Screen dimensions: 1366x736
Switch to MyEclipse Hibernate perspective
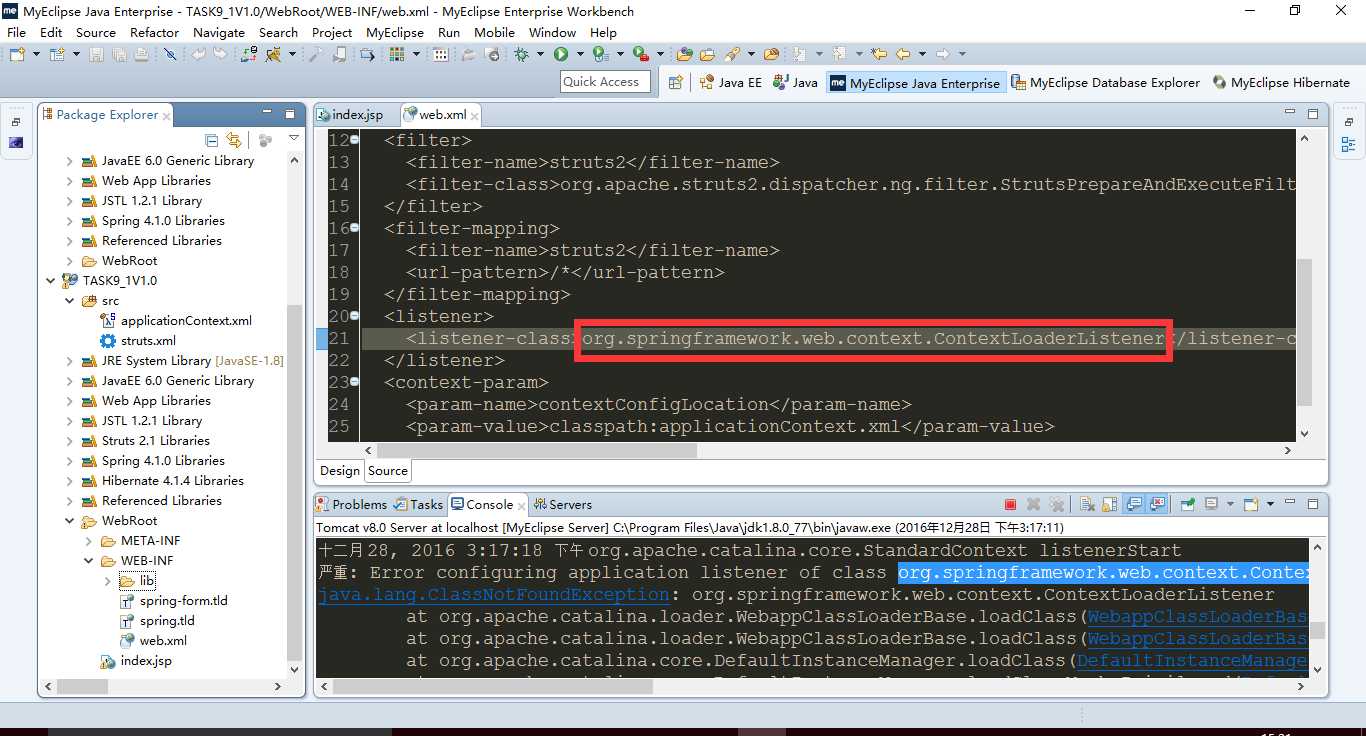tap(1281, 83)
